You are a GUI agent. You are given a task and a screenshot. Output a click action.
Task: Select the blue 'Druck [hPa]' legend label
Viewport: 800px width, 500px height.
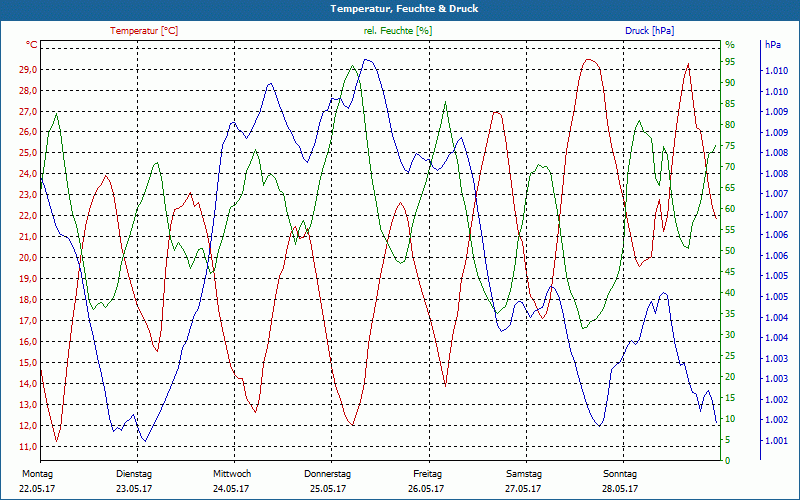pyautogui.click(x=649, y=31)
